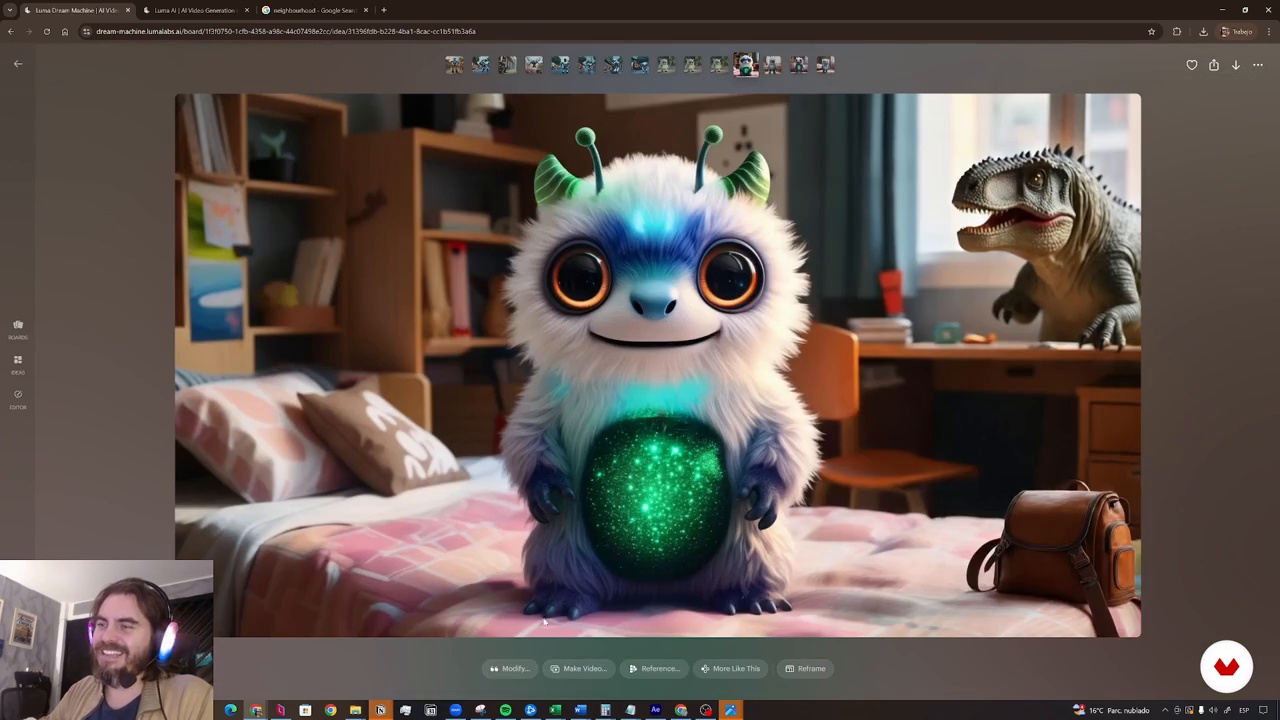Viewport: 1280px width, 720px height.
Task: Open After Effects from the taskbar
Action: tap(655, 710)
